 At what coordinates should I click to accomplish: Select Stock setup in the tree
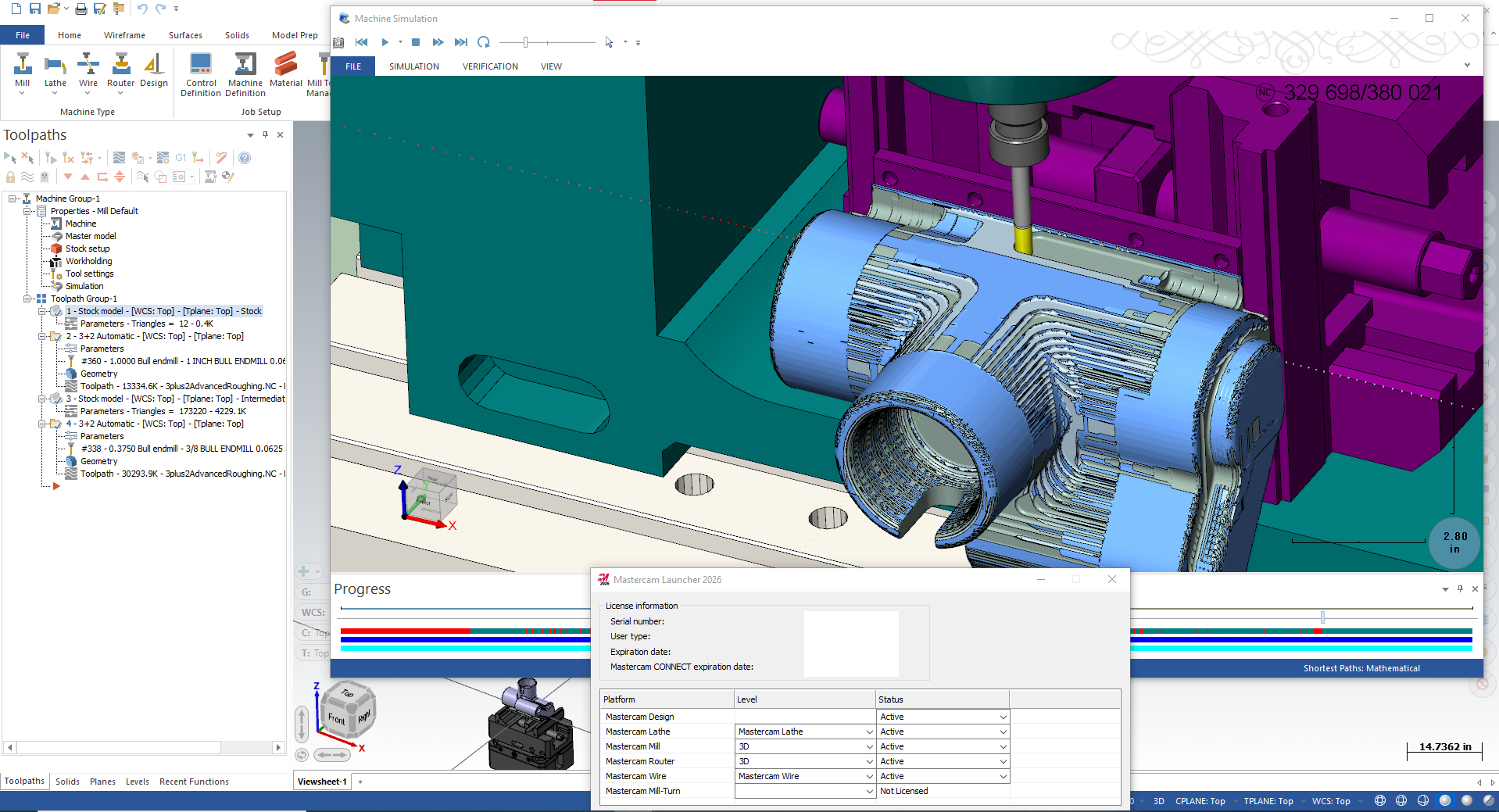[x=88, y=249]
